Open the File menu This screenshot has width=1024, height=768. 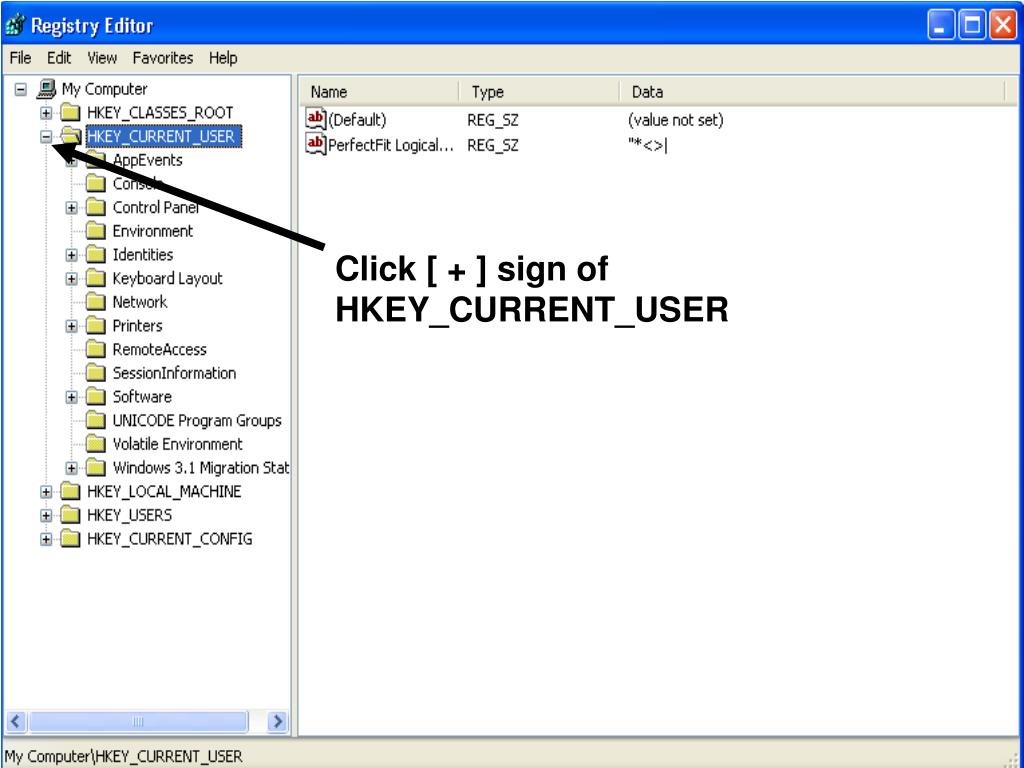click(20, 58)
